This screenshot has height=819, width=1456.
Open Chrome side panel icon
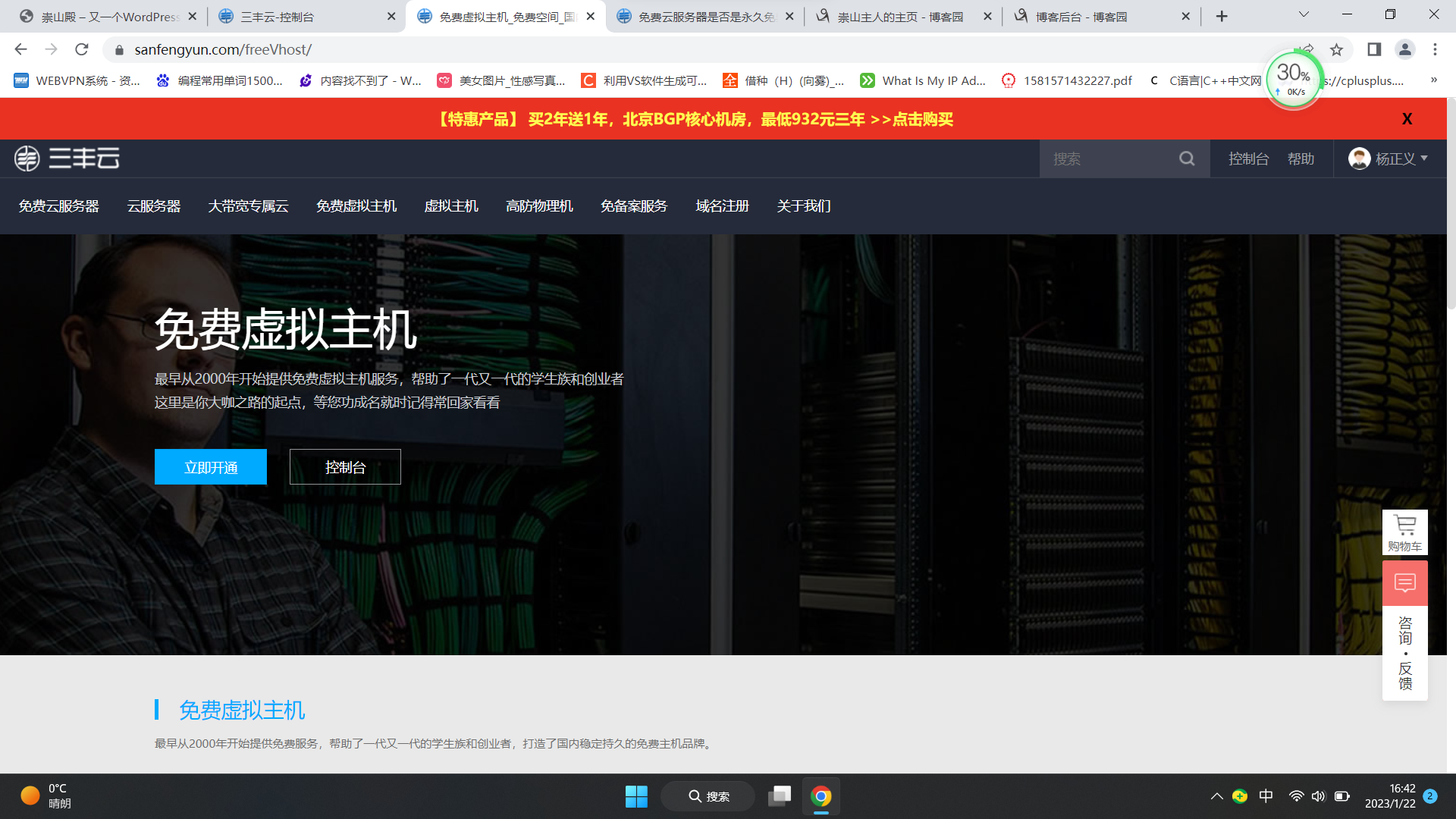tap(1373, 49)
